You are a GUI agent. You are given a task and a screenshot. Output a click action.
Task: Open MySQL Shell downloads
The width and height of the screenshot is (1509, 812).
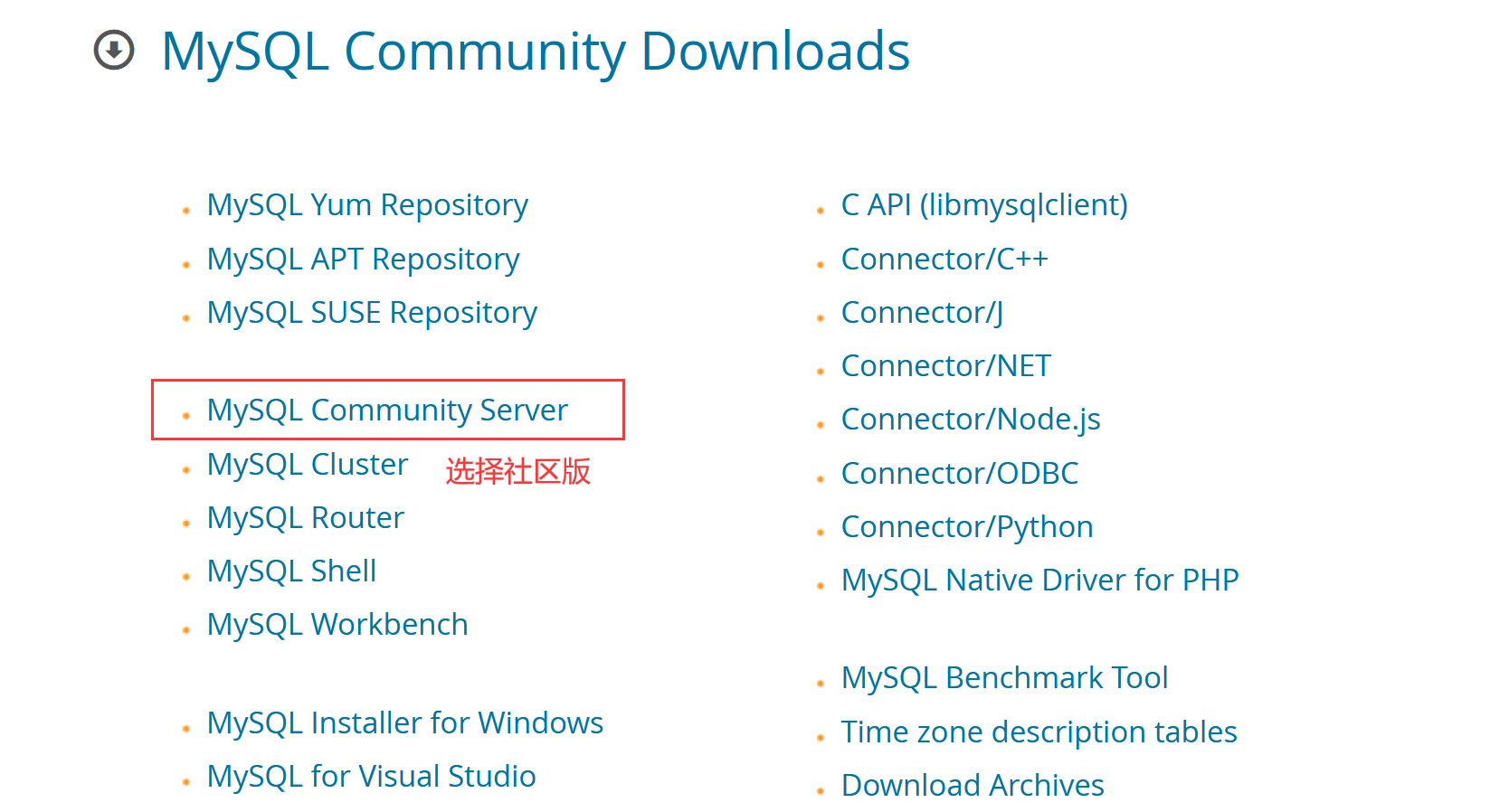(x=291, y=571)
